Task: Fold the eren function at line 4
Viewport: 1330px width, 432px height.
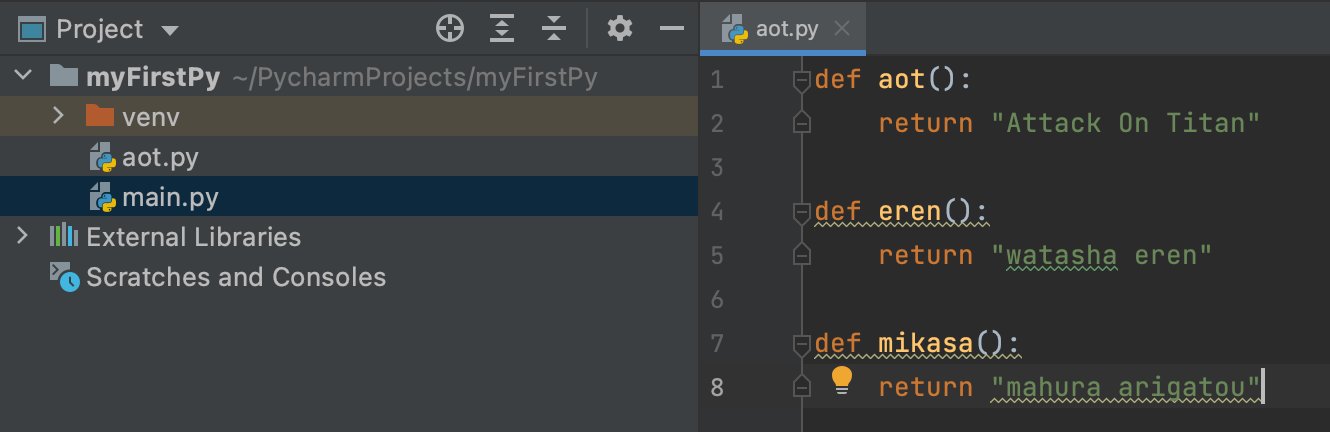Action: pyautogui.click(x=800, y=212)
